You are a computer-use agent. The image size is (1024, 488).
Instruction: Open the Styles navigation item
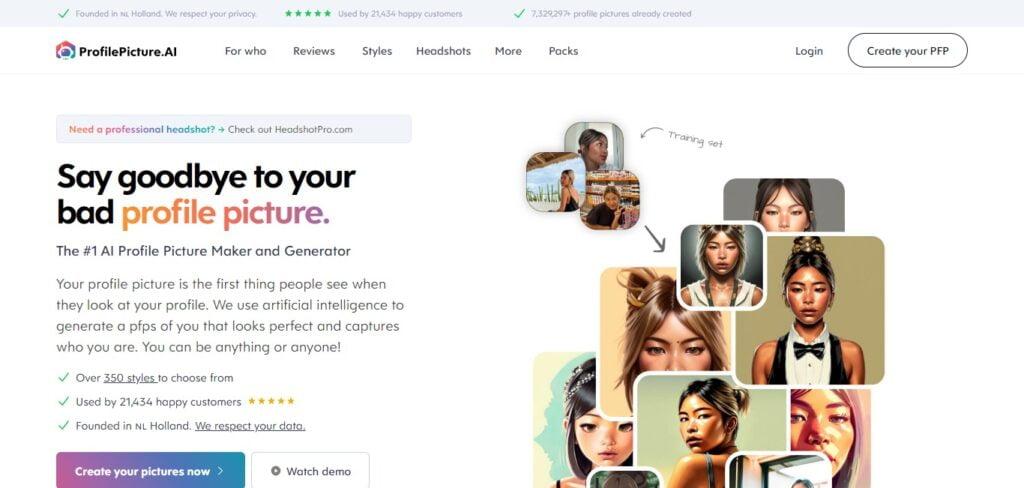pos(377,51)
